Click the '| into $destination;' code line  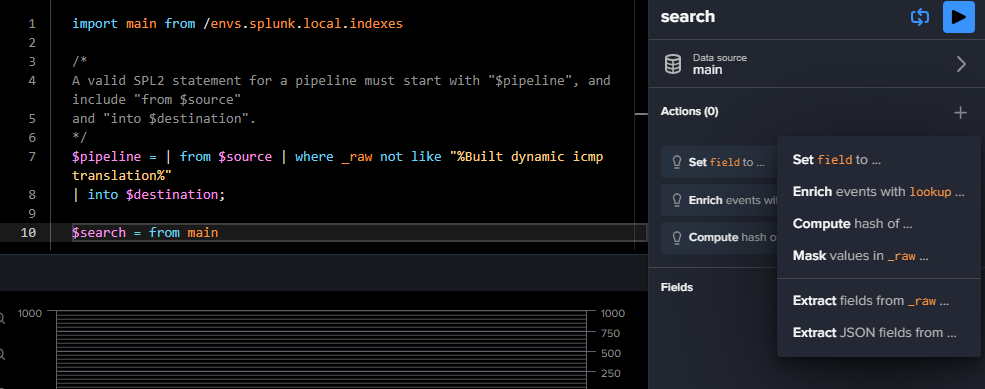click(148, 194)
